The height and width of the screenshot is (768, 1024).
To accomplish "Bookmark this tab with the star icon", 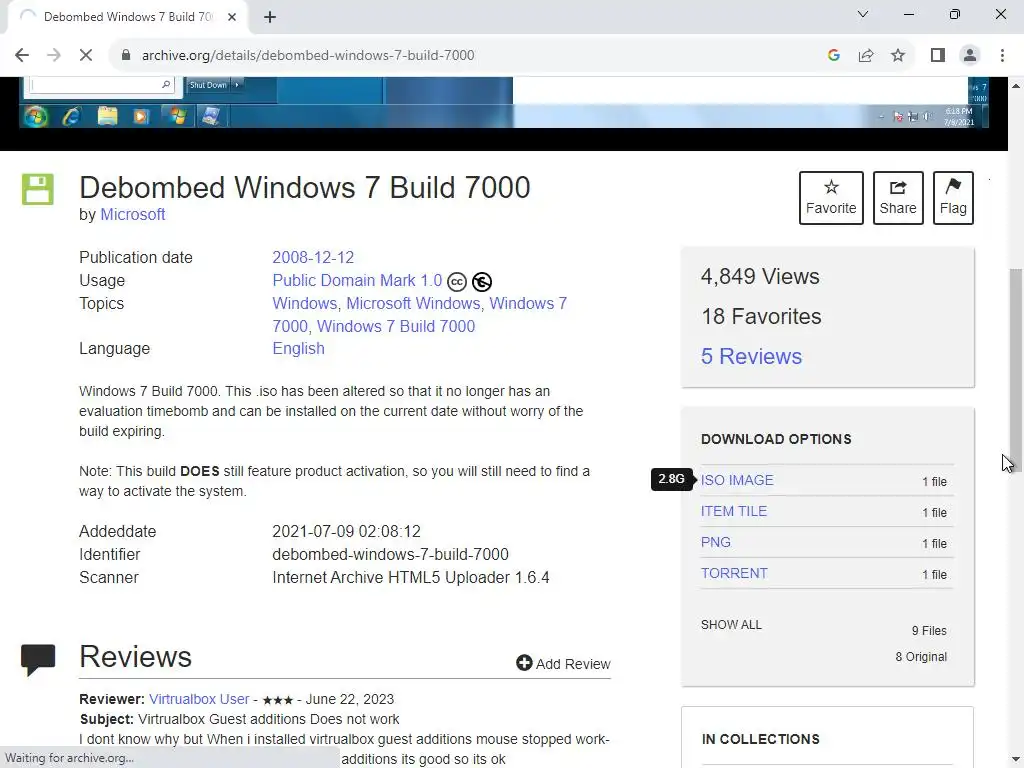I will coord(898,56).
